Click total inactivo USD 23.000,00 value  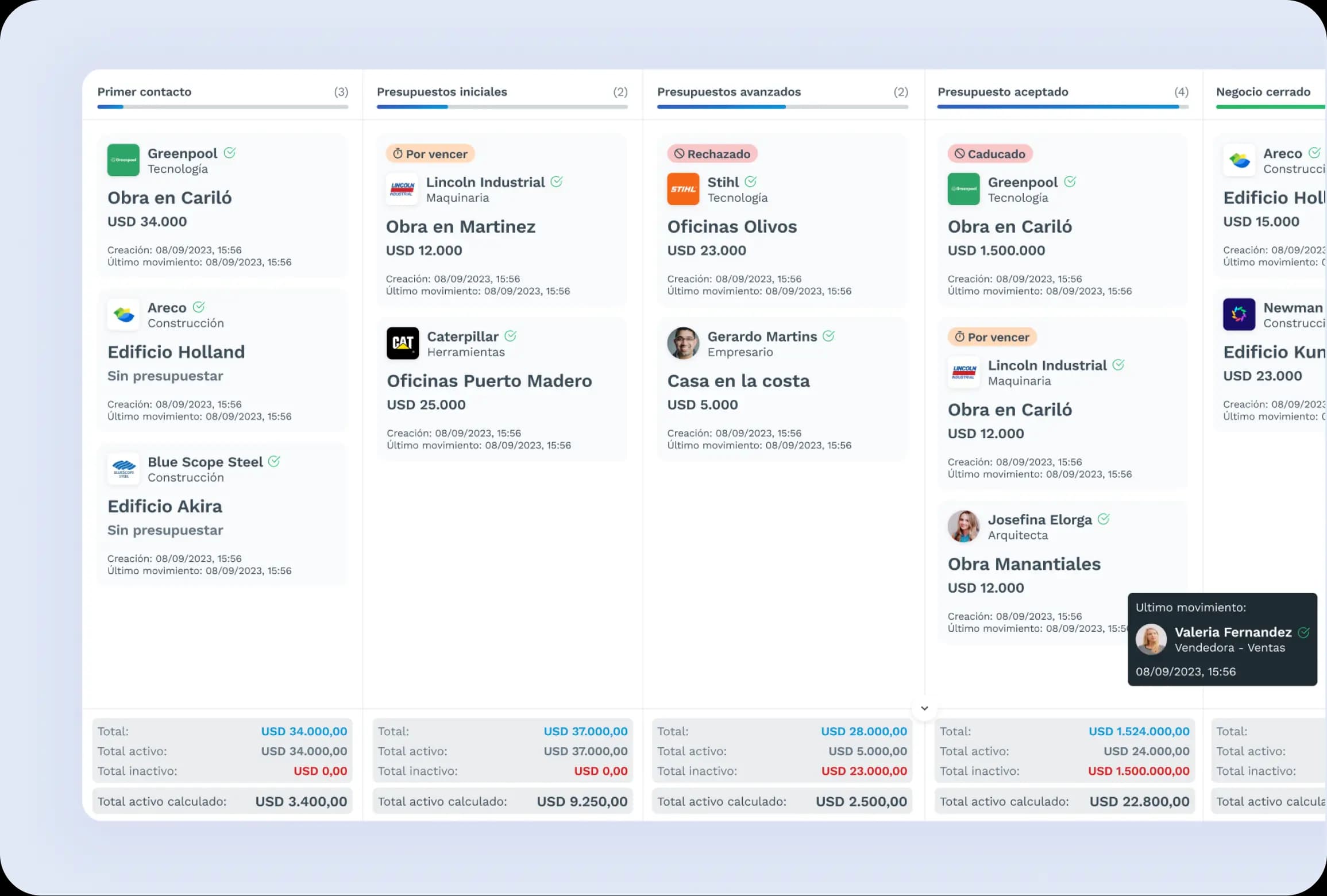pos(864,771)
